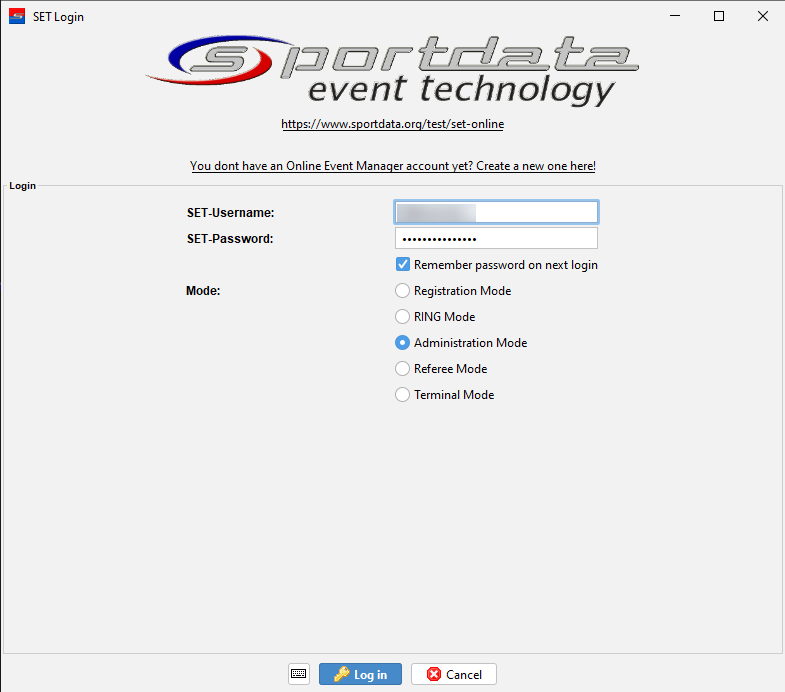
Task: Select the Administration Mode radio button
Action: pyautogui.click(x=403, y=343)
